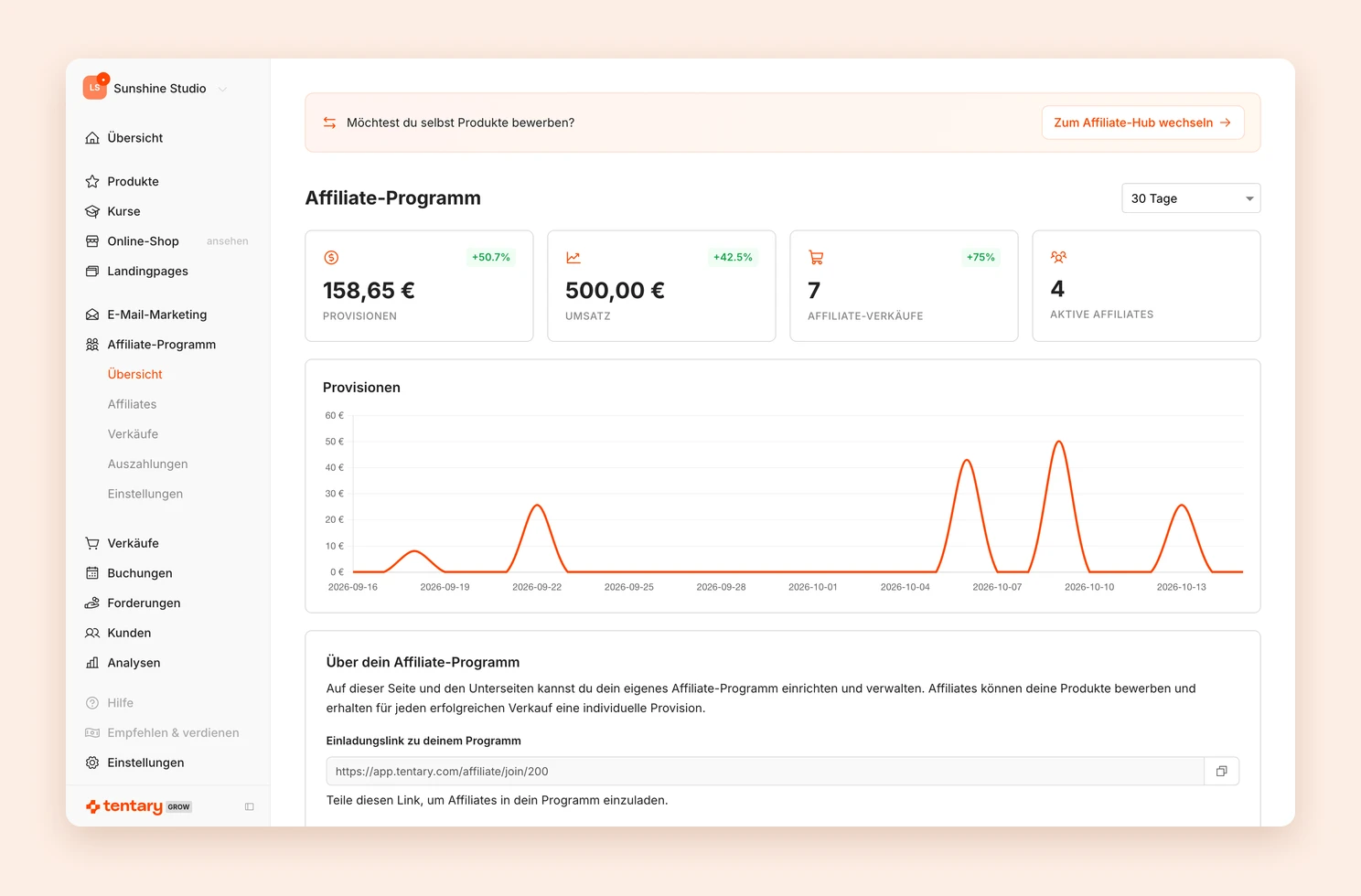This screenshot has height=896, width=1361.
Task: Click the Hilfe question mark icon
Action: [92, 703]
